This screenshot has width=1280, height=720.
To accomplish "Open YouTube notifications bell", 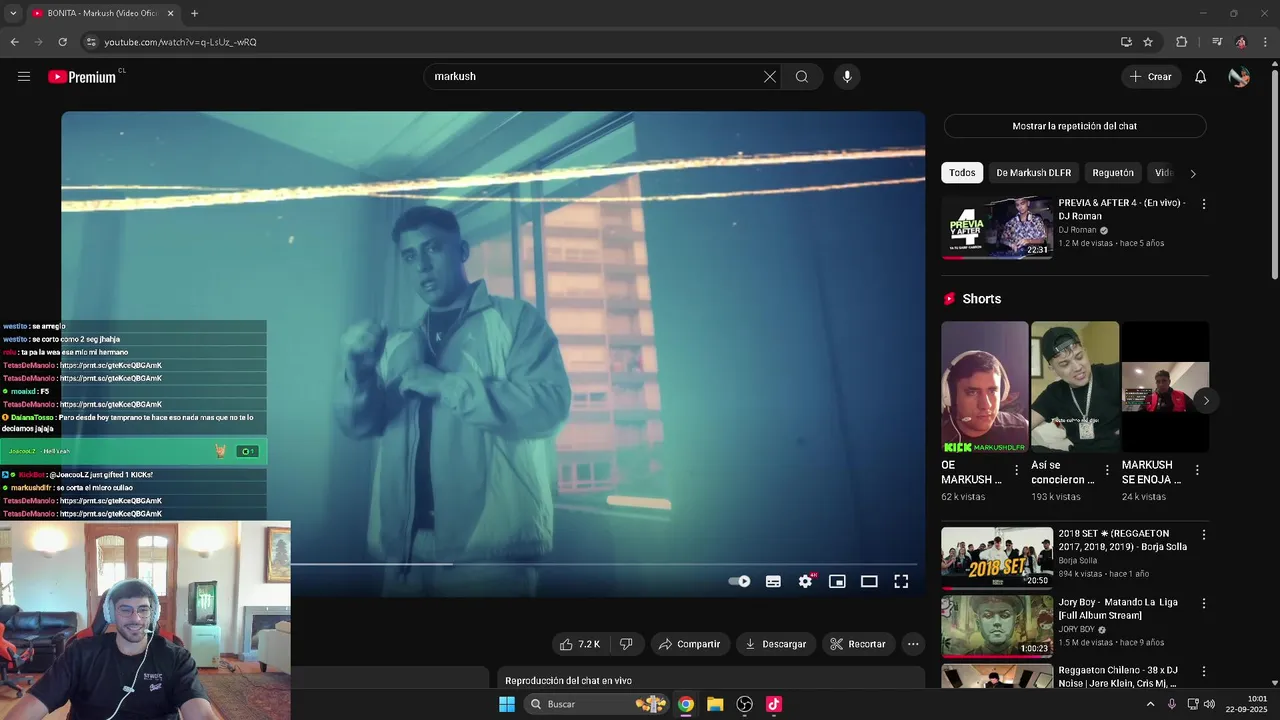I will tap(1200, 76).
